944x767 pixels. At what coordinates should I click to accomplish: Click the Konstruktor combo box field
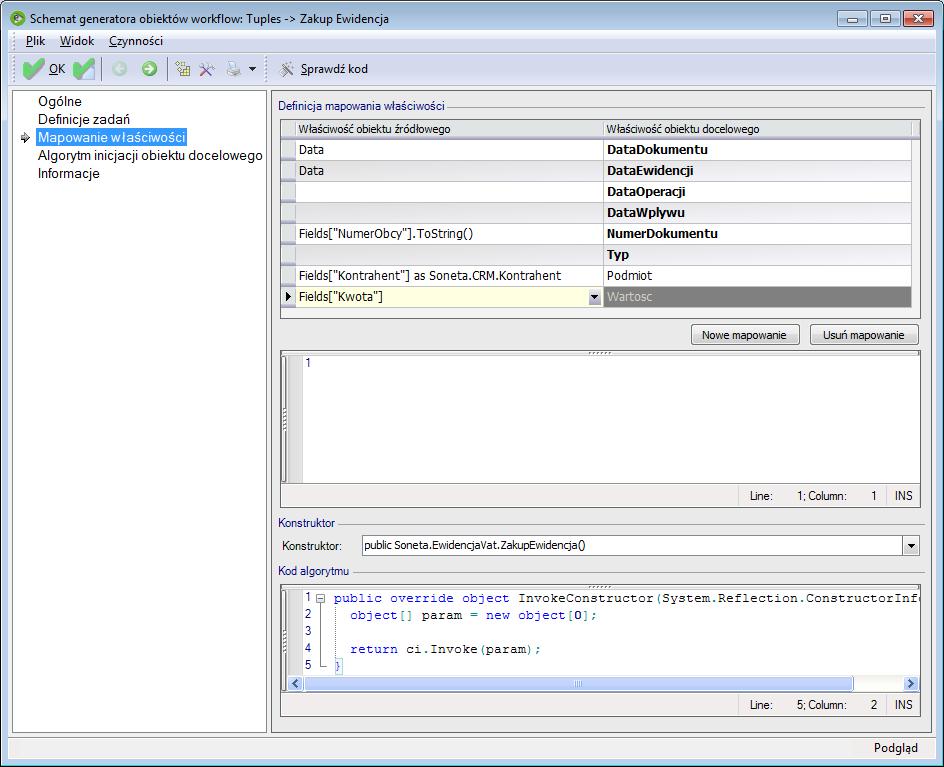[x=632, y=546]
